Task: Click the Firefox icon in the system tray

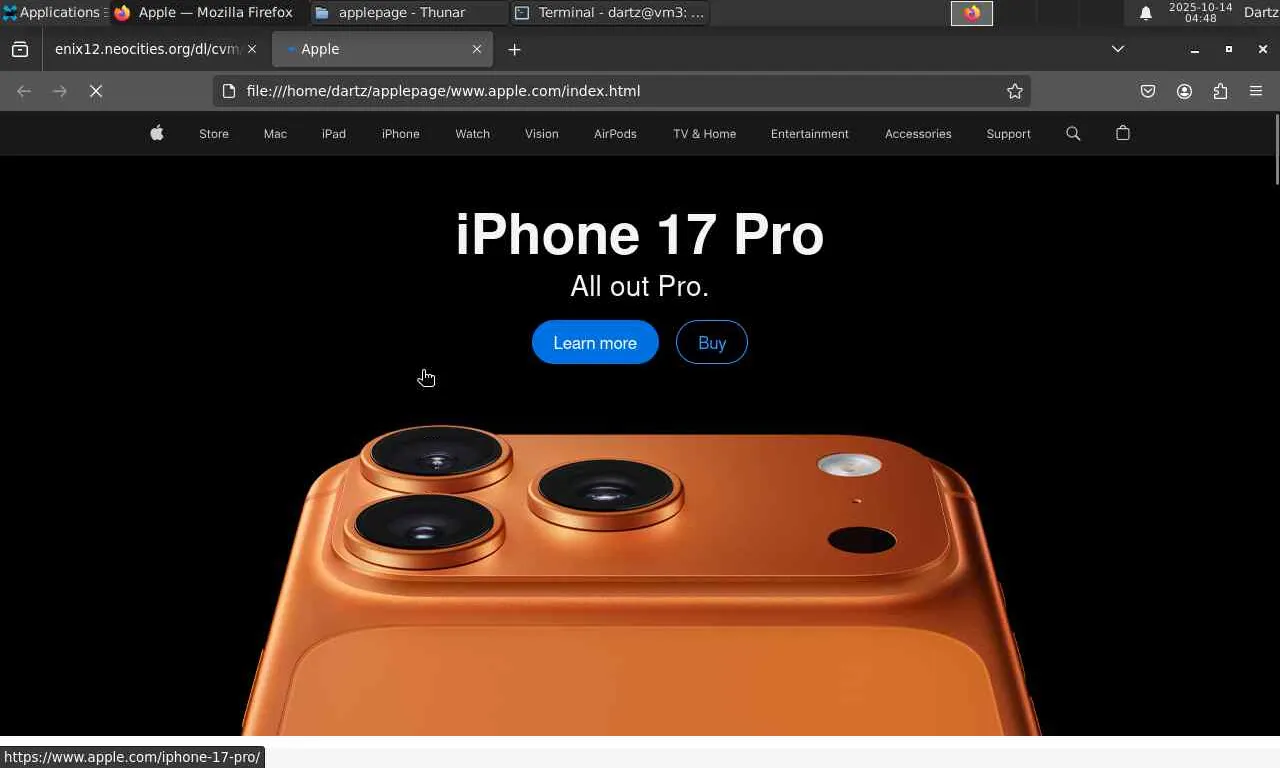Action: tap(971, 13)
